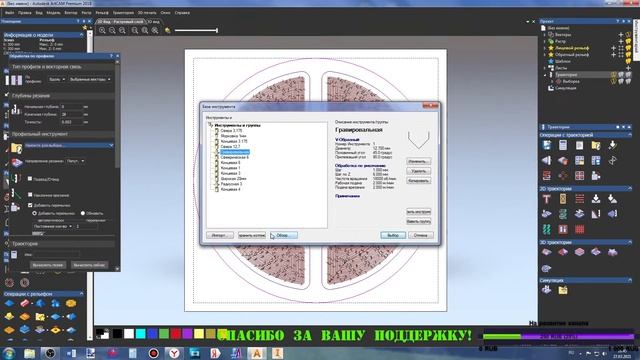Click the yellow folder icon in Симуляция section
This screenshot has height=360, width=640.
[x=563, y=290]
